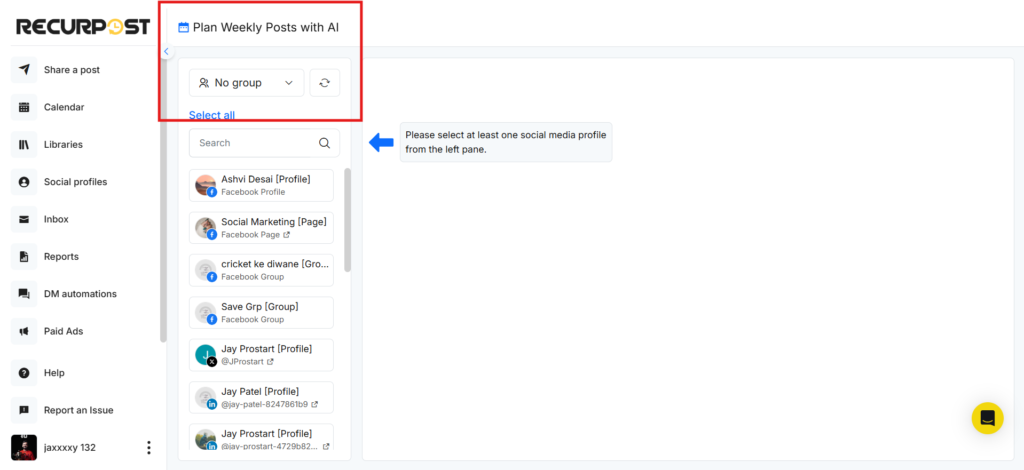1024x470 pixels.
Task: Click the DM automations chat icon
Action: click(24, 294)
